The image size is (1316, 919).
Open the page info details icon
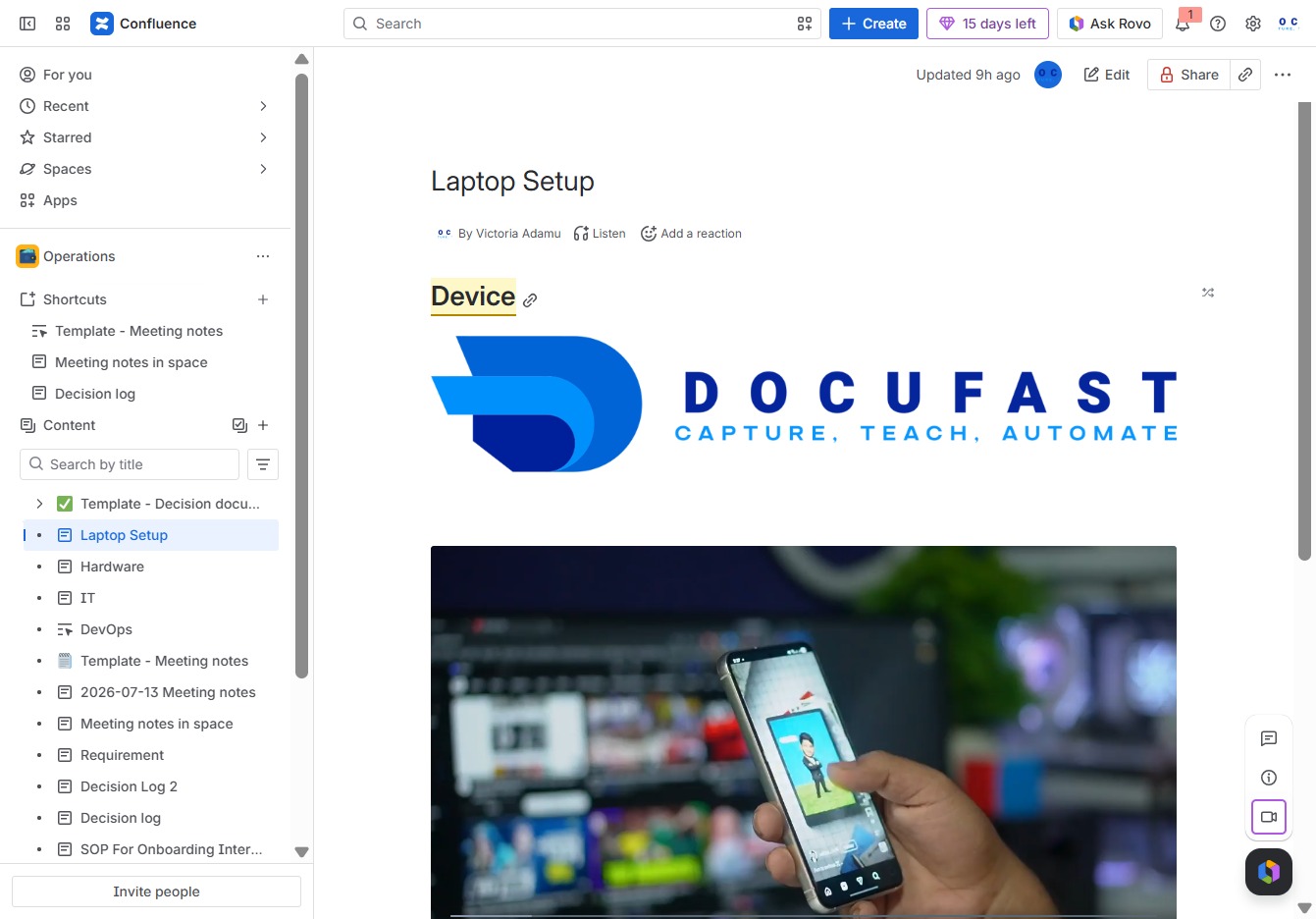click(x=1269, y=778)
